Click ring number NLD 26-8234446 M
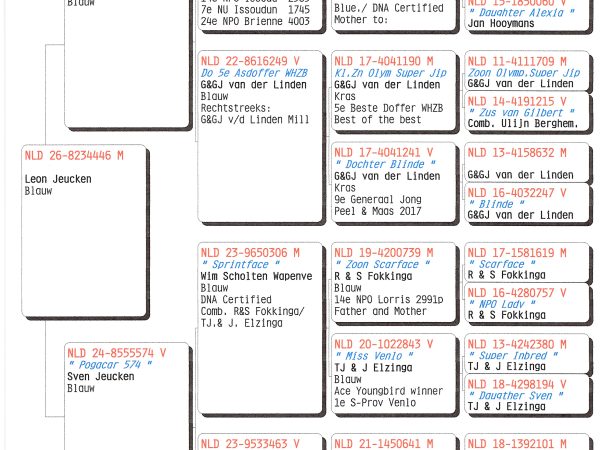 pyautogui.click(x=74, y=156)
